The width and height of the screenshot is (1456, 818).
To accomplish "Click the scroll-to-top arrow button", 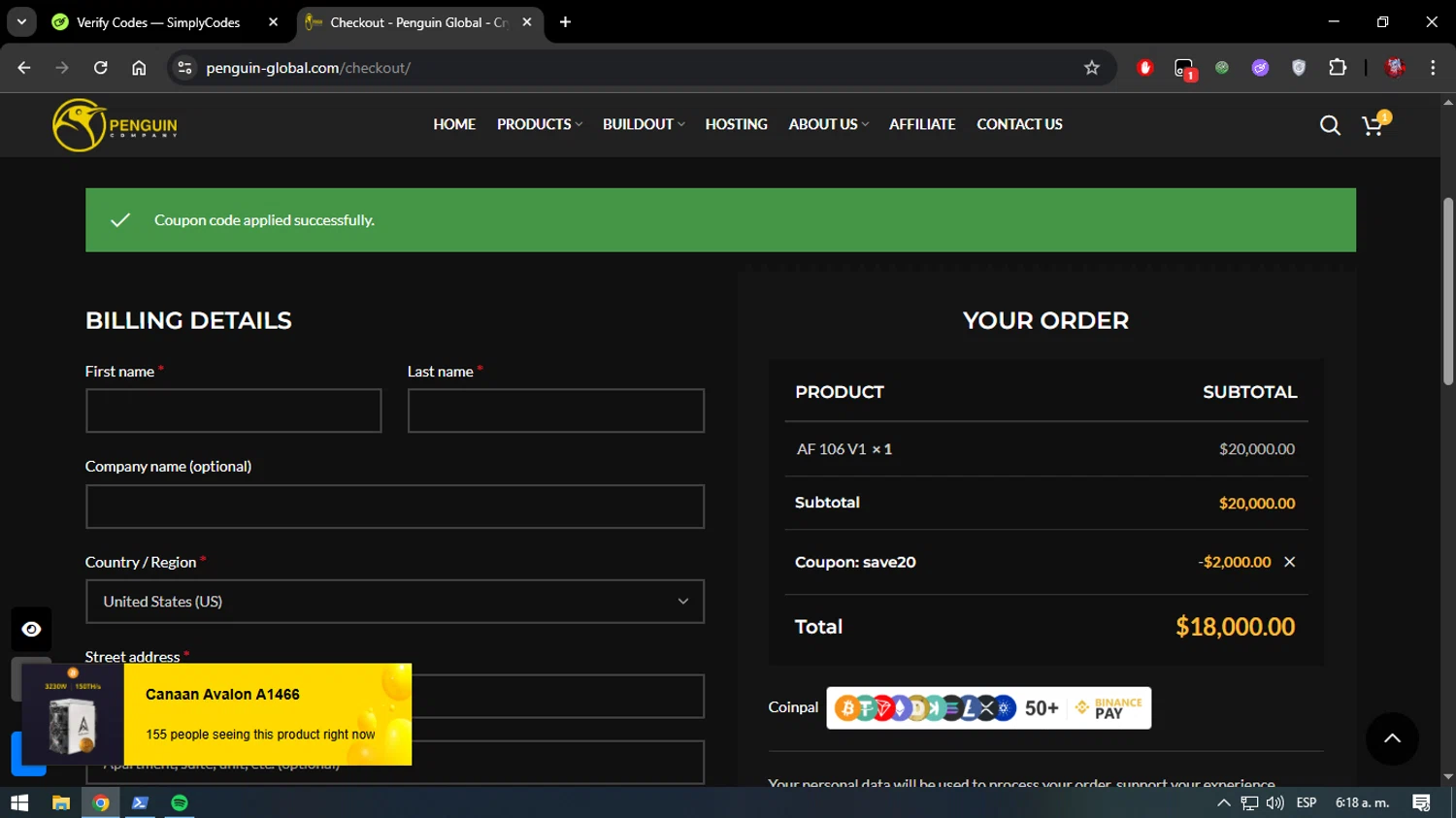I will click(x=1392, y=738).
